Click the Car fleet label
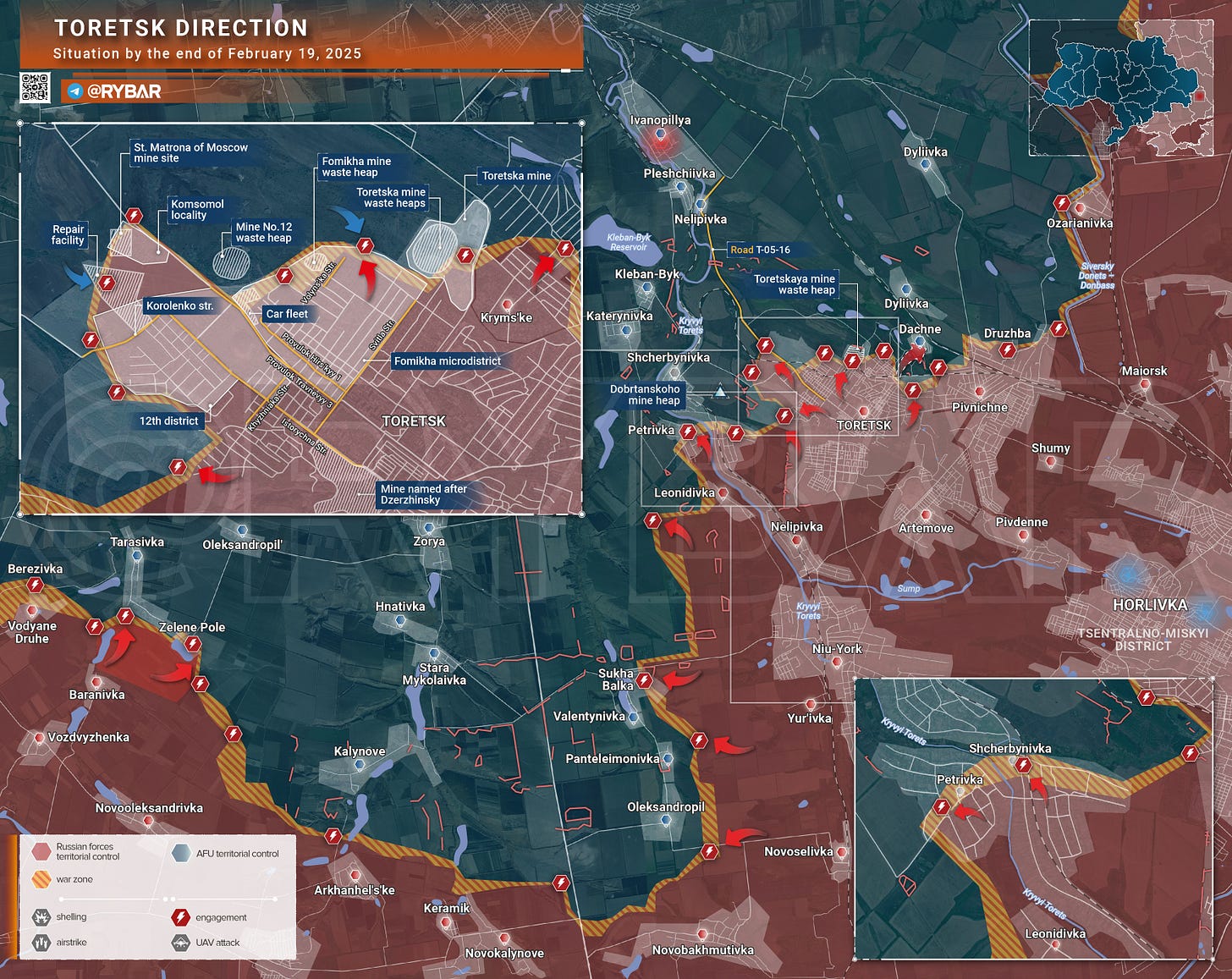 (287, 313)
